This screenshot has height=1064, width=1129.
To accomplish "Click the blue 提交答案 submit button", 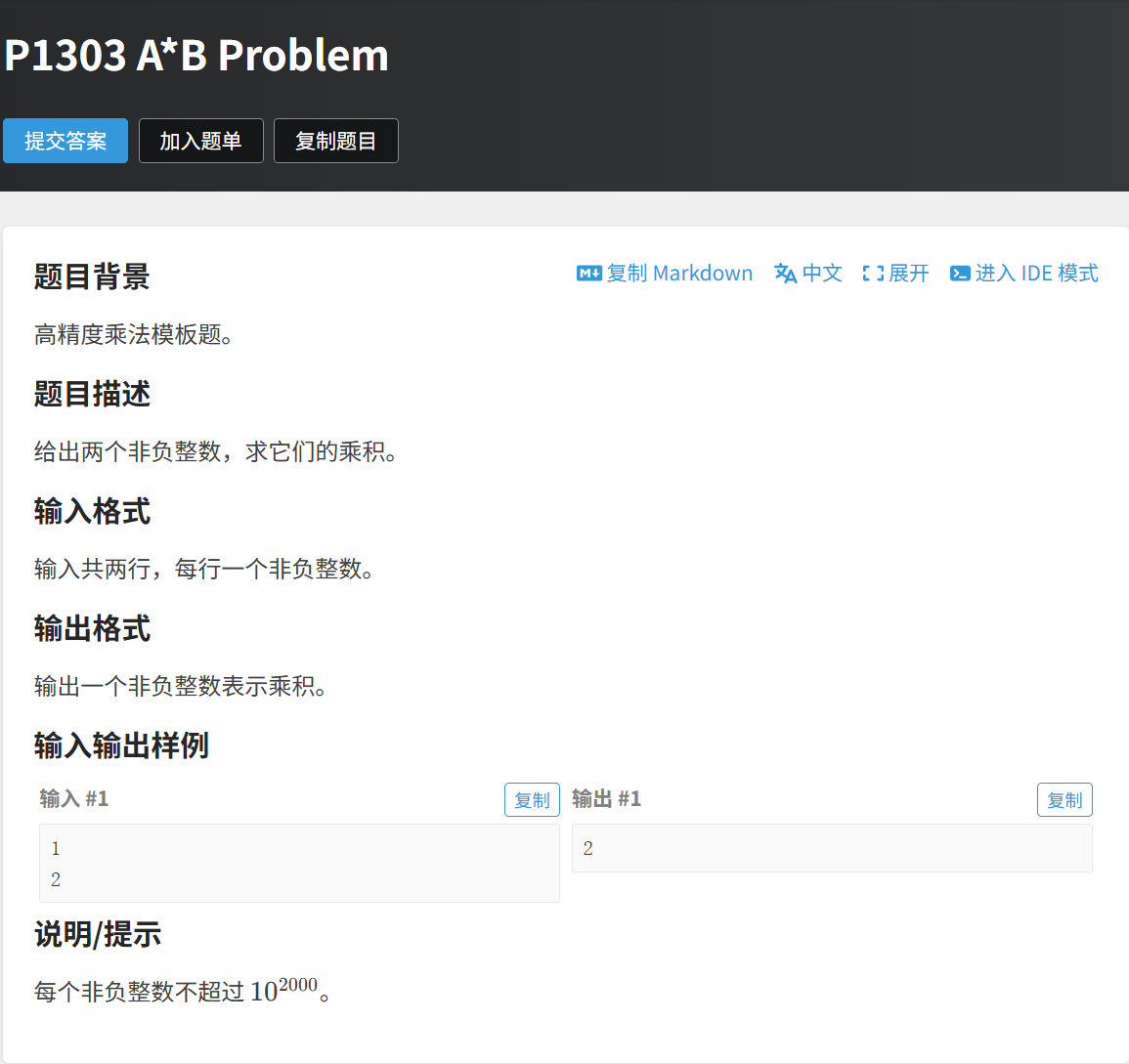I will click(65, 141).
